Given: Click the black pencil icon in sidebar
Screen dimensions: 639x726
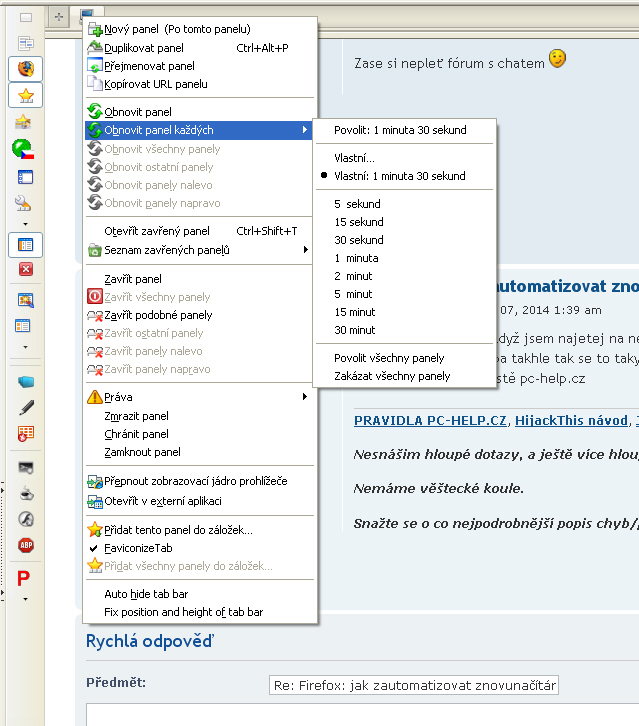Looking at the screenshot, I should pyautogui.click(x=25, y=407).
